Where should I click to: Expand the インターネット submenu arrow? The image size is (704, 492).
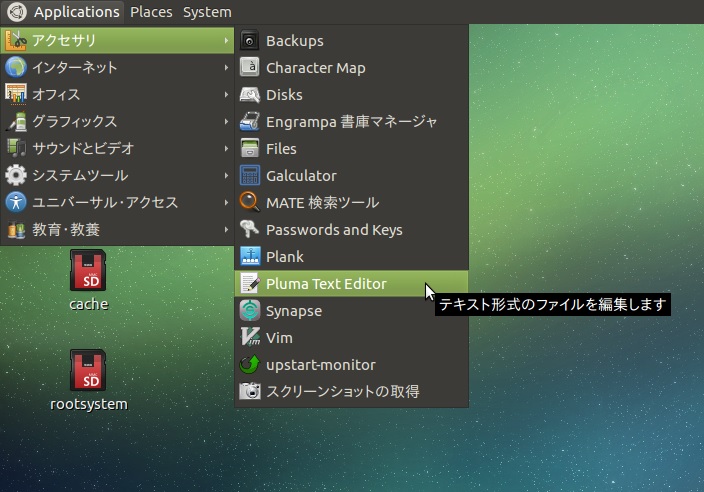(226, 67)
